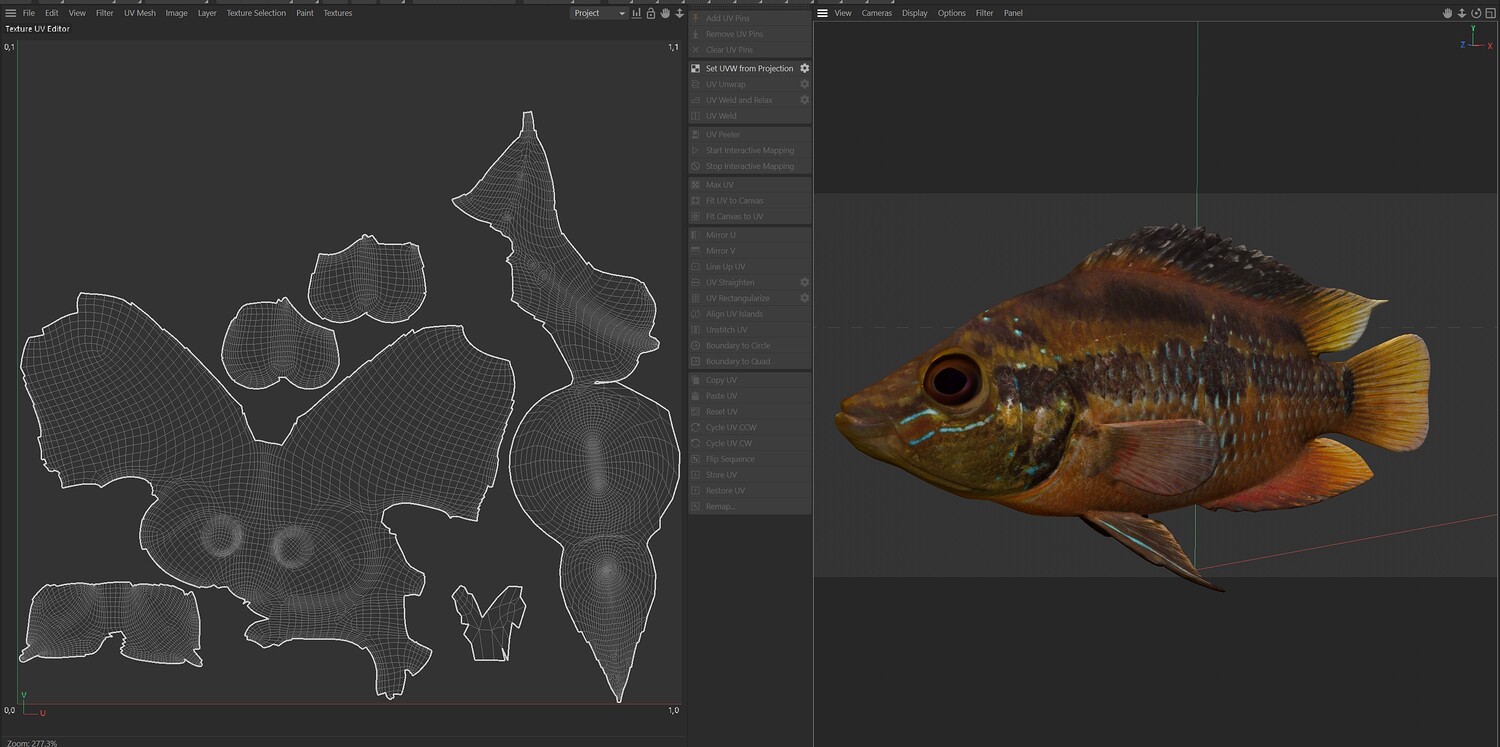The width and height of the screenshot is (1500, 747).
Task: Open the gear settings beside UV Rectangularize
Action: pos(804,298)
